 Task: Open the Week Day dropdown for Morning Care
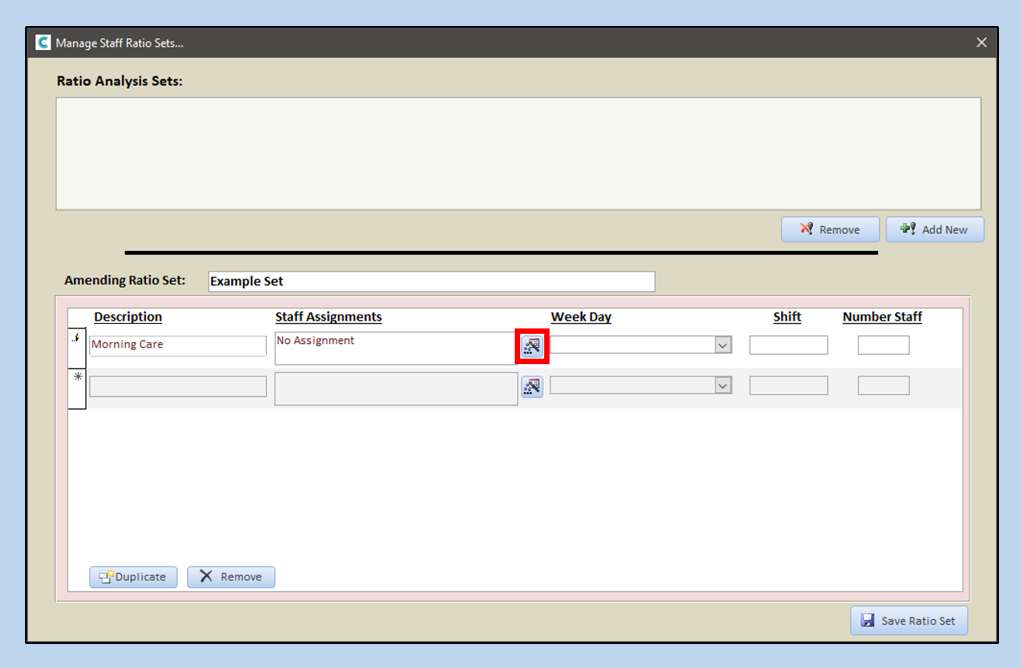[723, 345]
